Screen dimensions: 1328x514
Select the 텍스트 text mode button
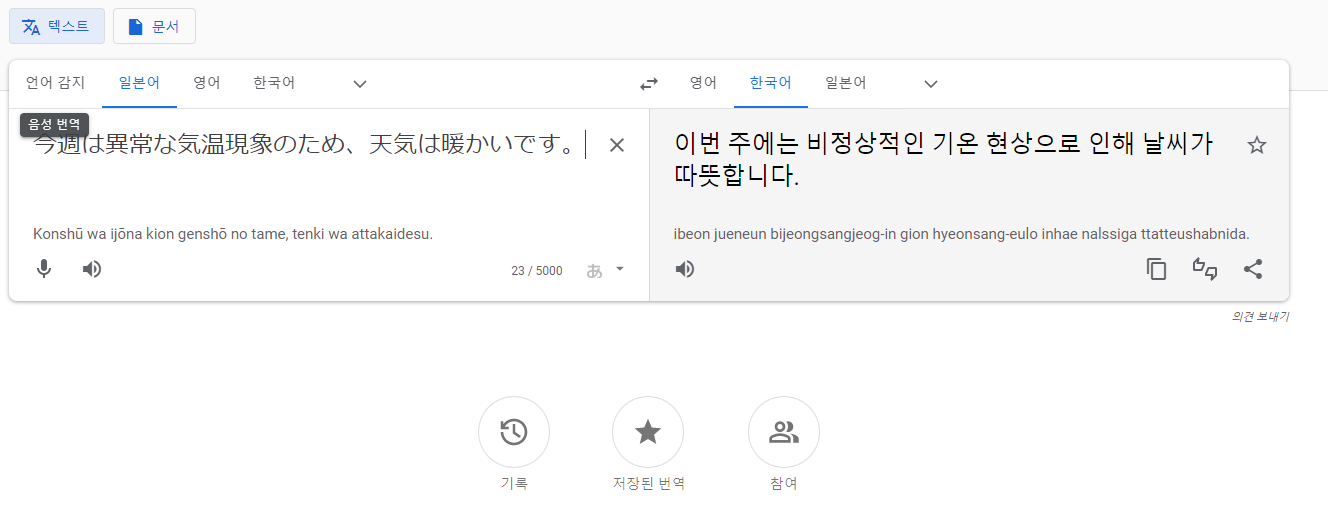pyautogui.click(x=57, y=26)
